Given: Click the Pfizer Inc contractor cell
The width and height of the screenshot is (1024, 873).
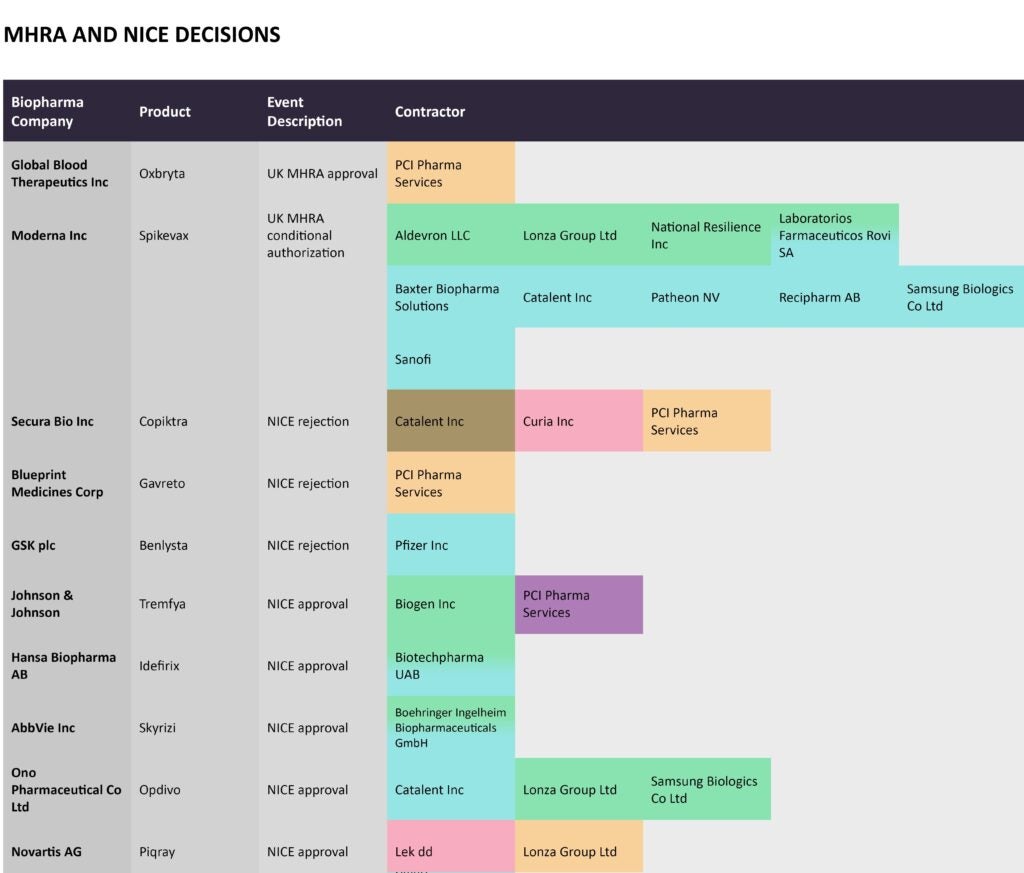Looking at the screenshot, I should coord(450,545).
